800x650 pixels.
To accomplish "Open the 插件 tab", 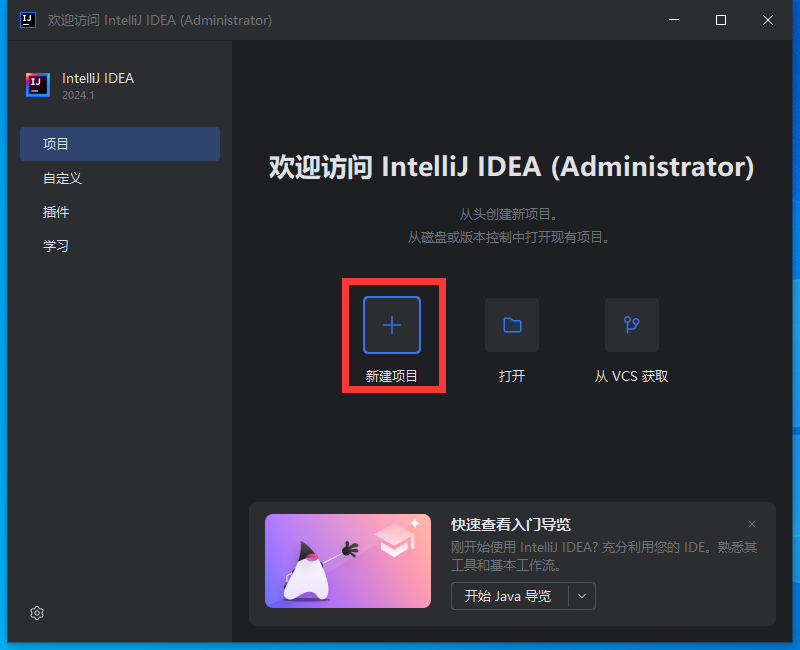I will 120,212.
